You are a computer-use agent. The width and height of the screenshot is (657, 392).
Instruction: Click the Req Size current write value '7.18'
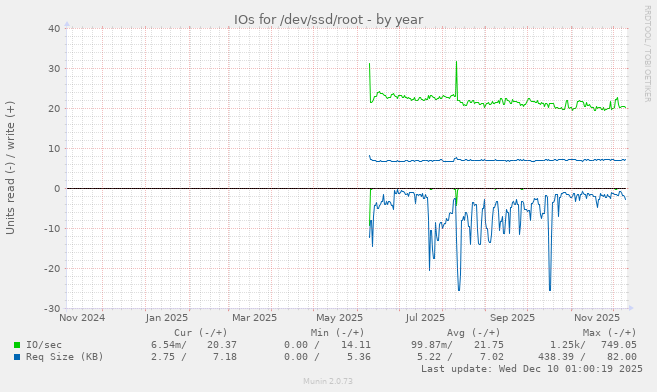click(x=225, y=357)
